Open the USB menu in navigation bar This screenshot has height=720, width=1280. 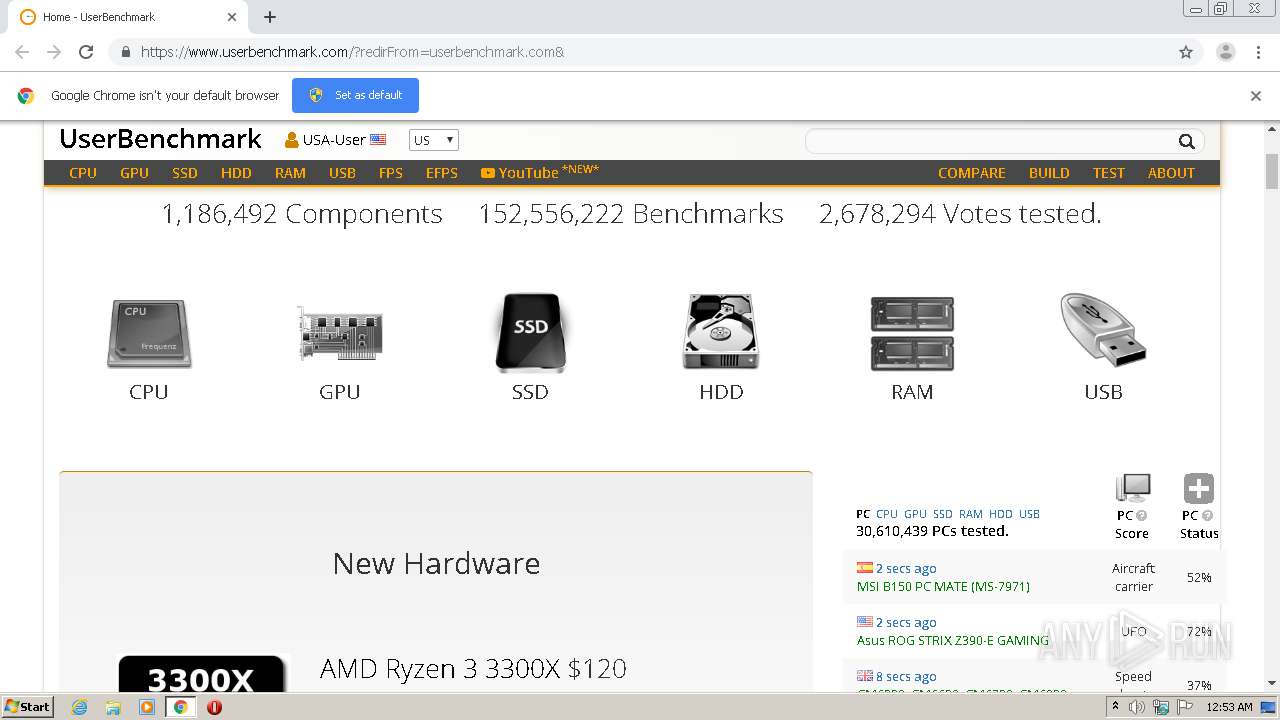(342, 173)
